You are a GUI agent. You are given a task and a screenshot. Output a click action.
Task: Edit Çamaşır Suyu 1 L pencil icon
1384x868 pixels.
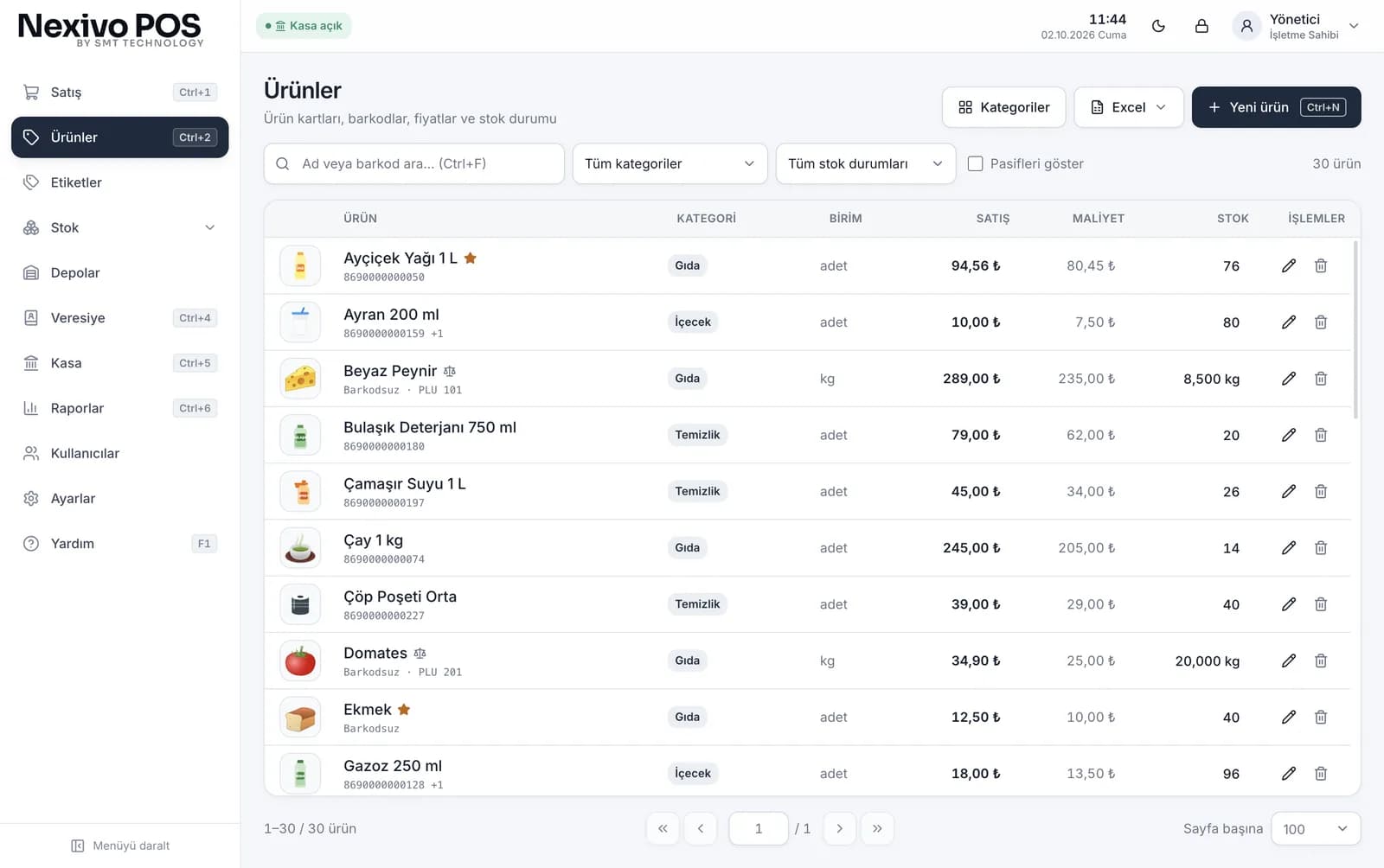[1289, 491]
